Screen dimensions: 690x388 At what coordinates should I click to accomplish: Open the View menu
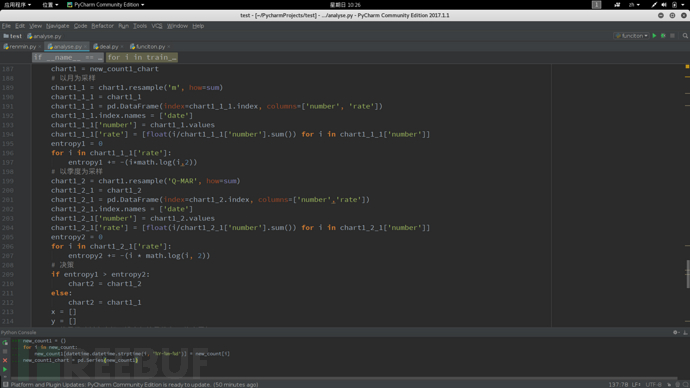click(x=35, y=26)
